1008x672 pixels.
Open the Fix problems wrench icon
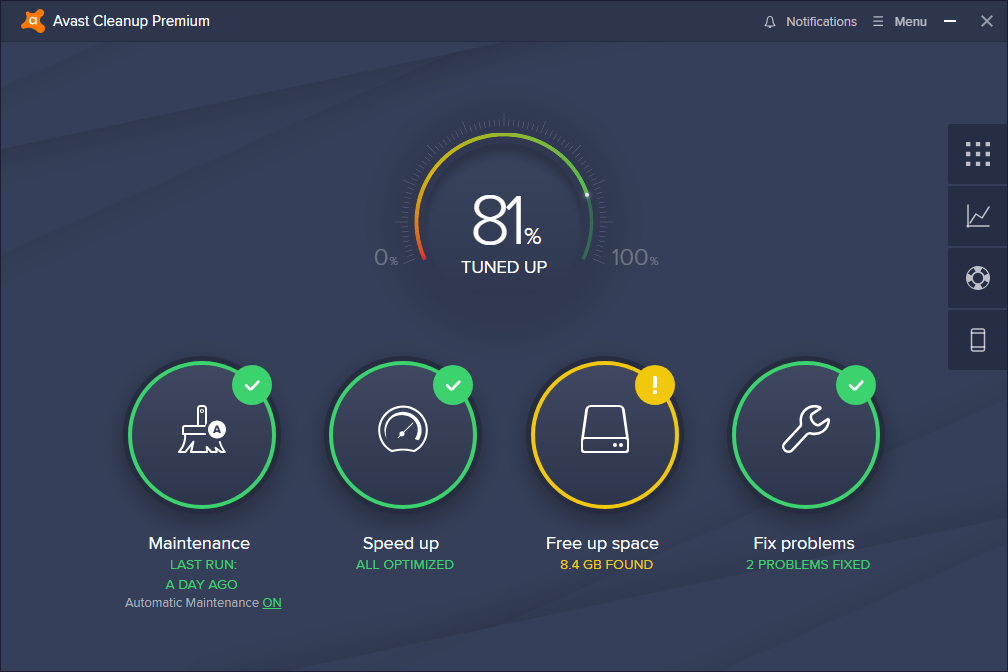(x=806, y=433)
